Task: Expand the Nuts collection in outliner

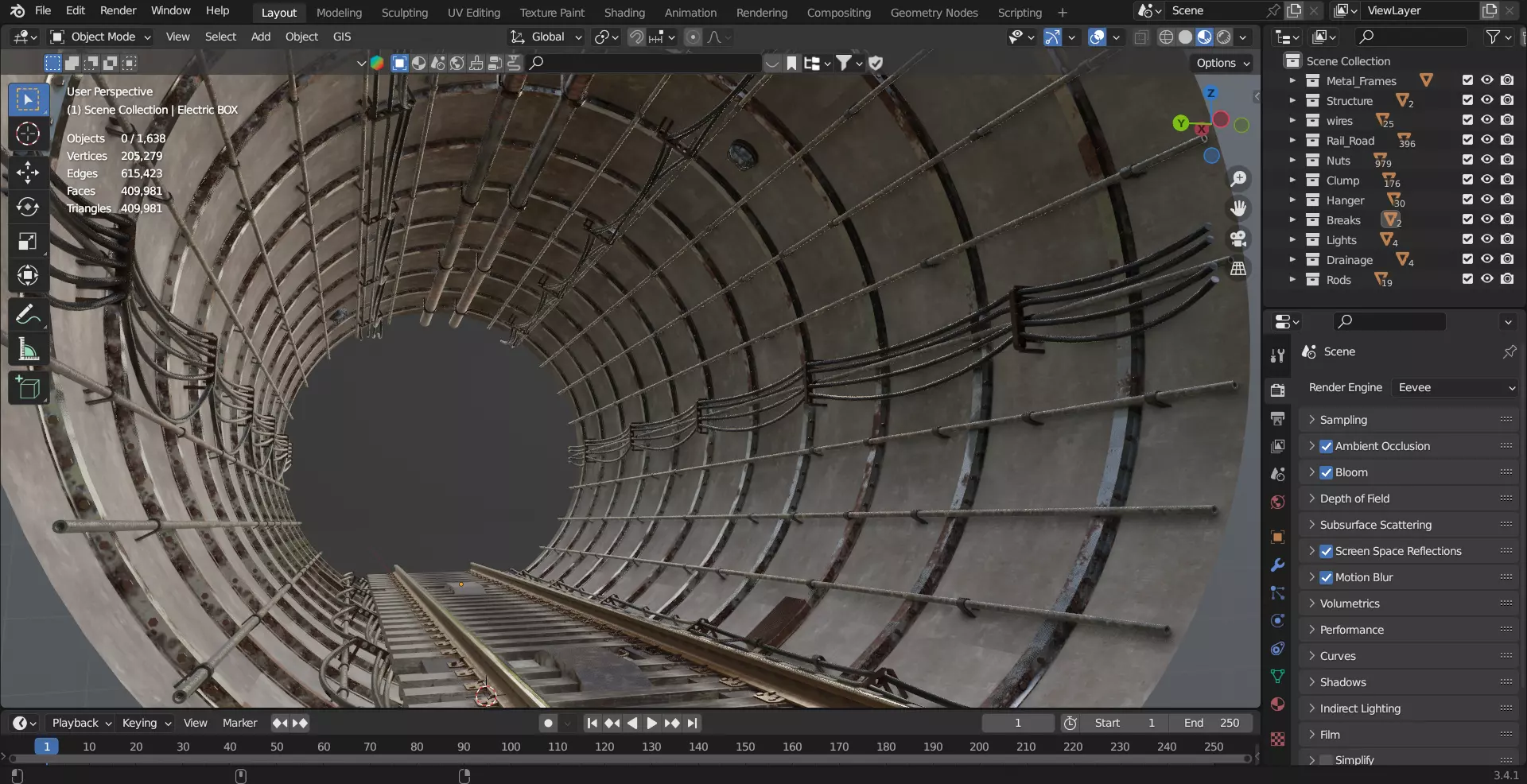Action: pos(1292,160)
